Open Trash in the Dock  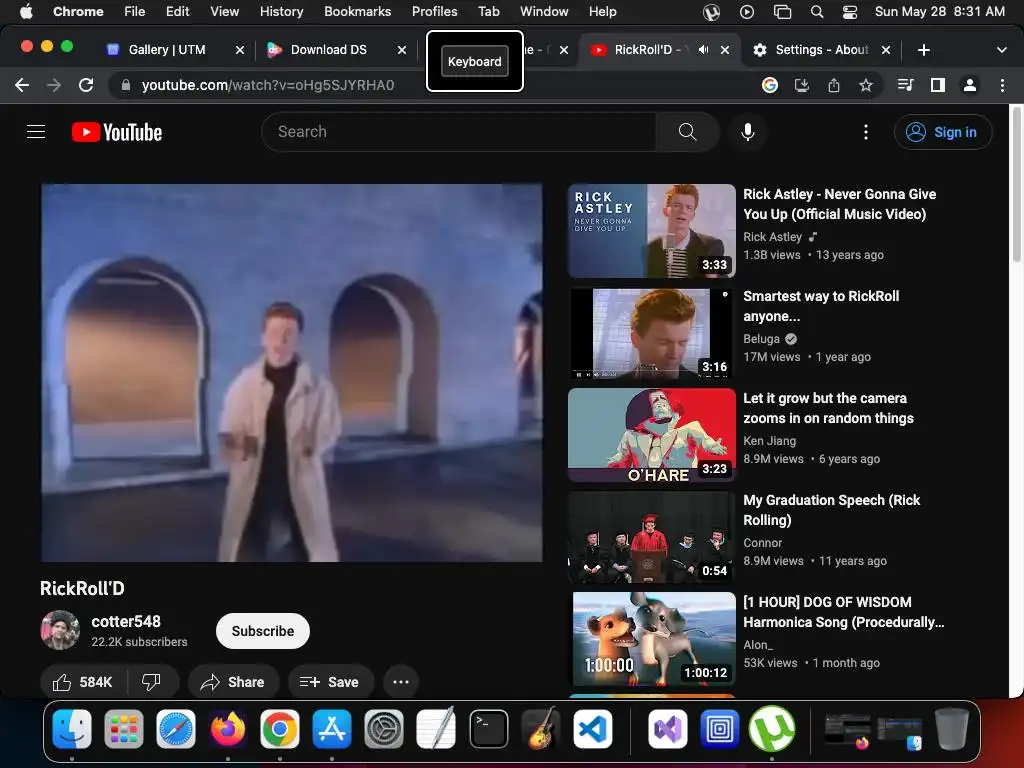pyautogui.click(x=952, y=729)
